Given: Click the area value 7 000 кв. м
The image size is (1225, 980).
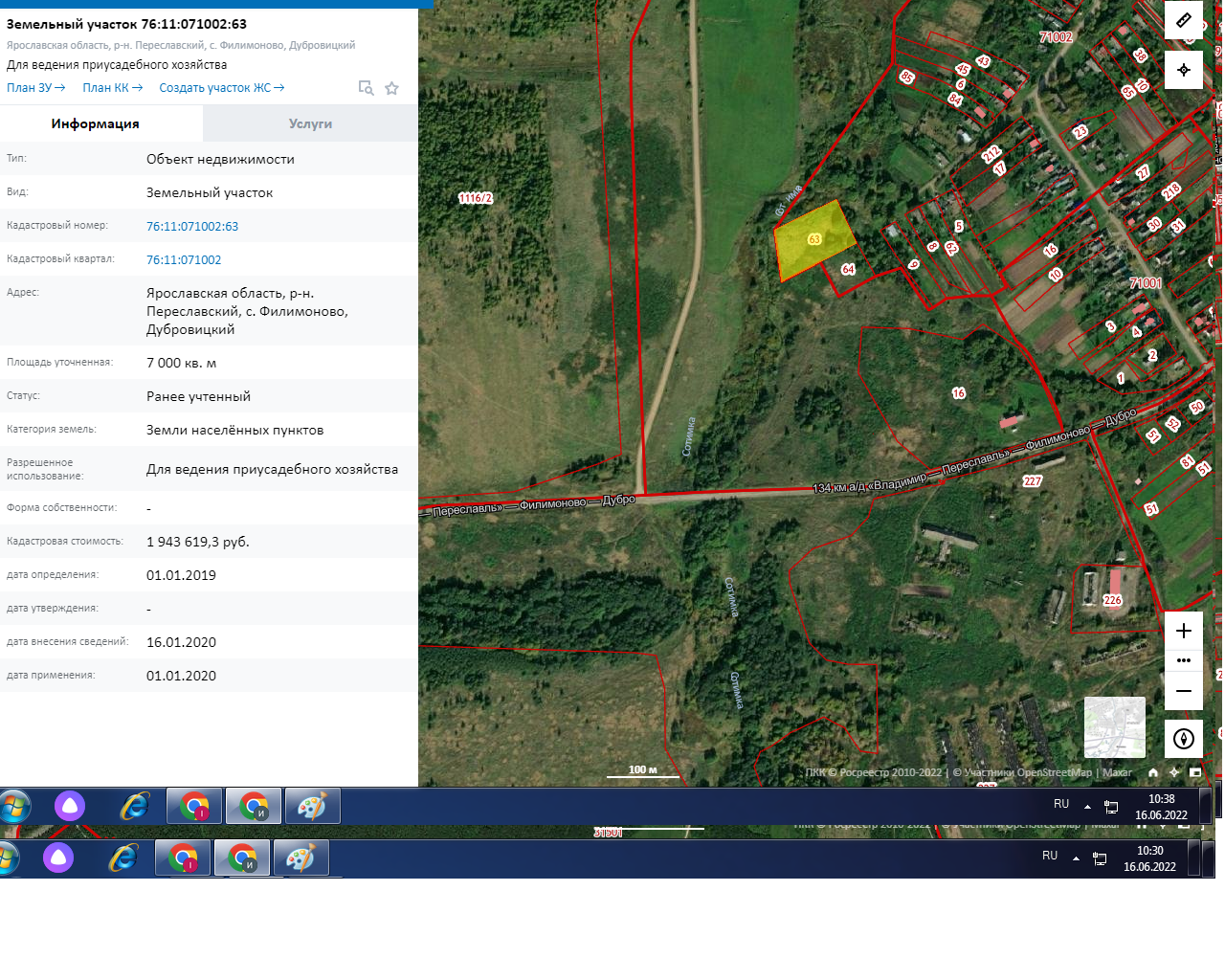Looking at the screenshot, I should 182,364.
